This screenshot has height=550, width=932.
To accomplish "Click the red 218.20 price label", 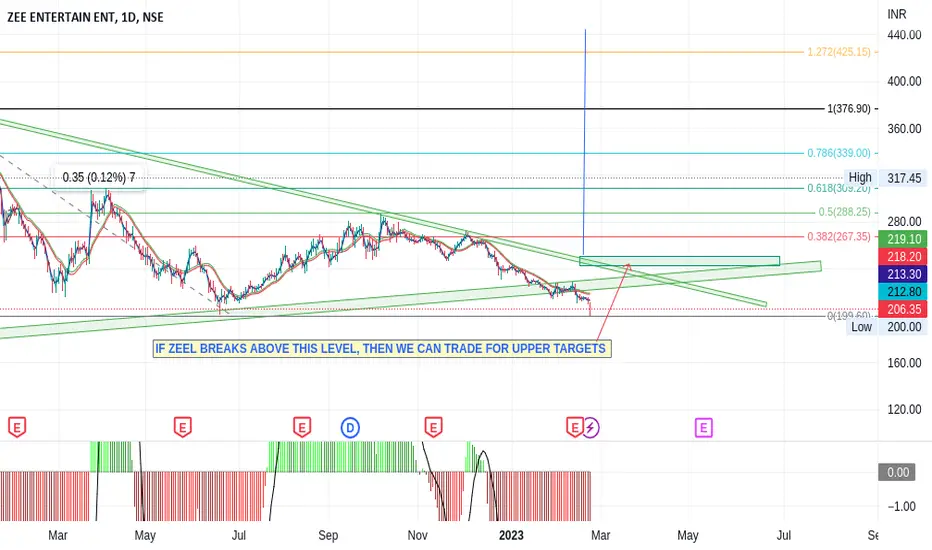I will (x=903, y=257).
